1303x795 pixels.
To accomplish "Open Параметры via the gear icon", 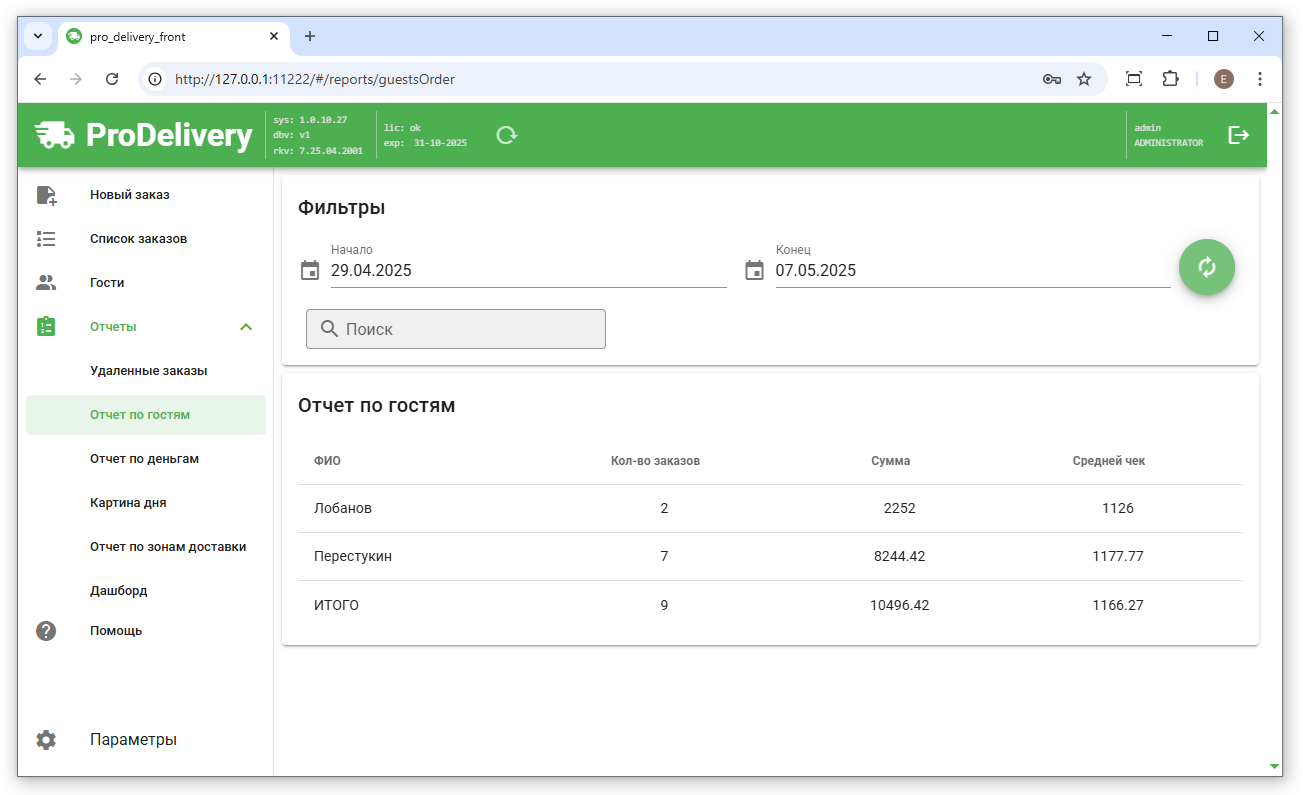I will coord(46,740).
